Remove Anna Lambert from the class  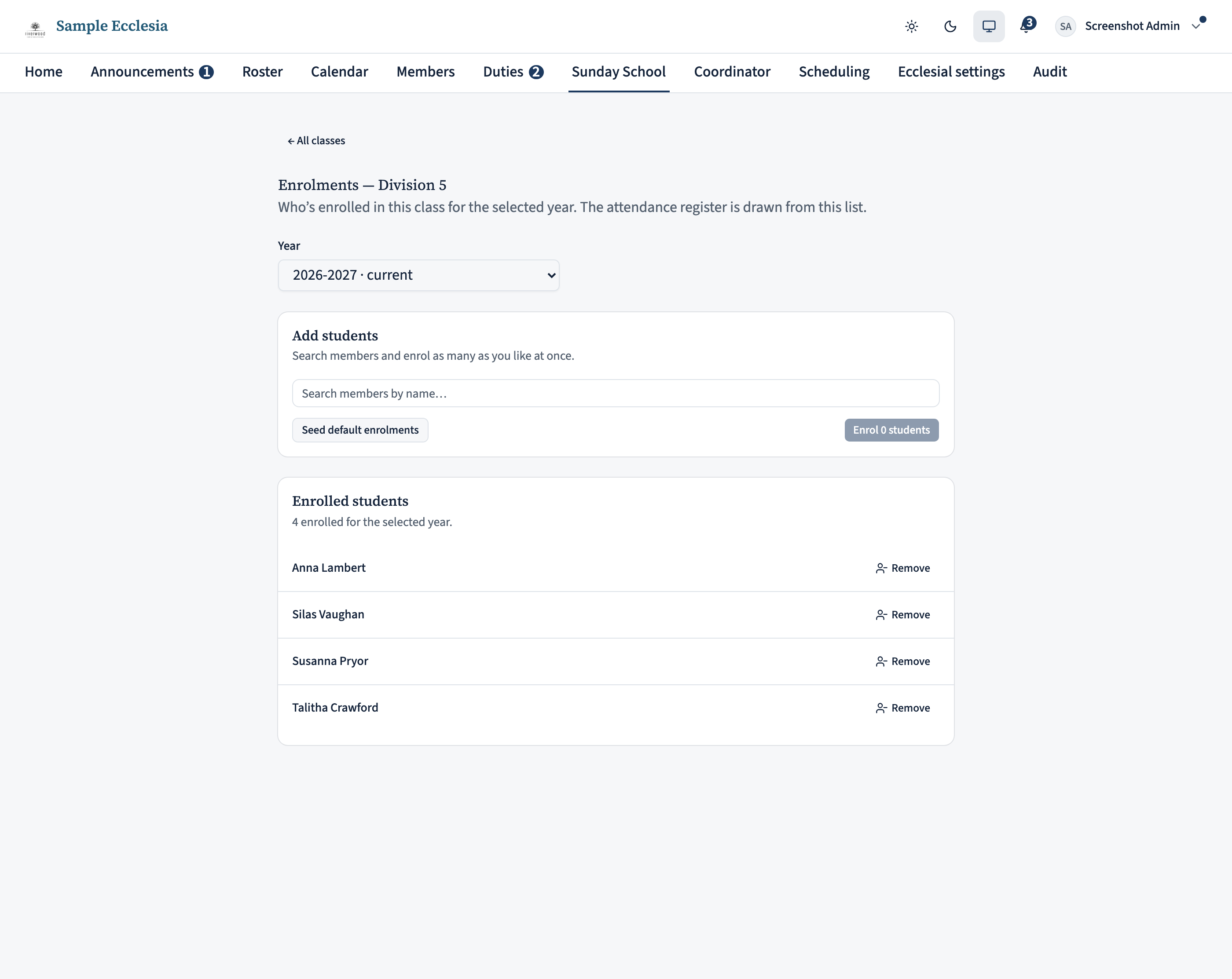tap(902, 568)
